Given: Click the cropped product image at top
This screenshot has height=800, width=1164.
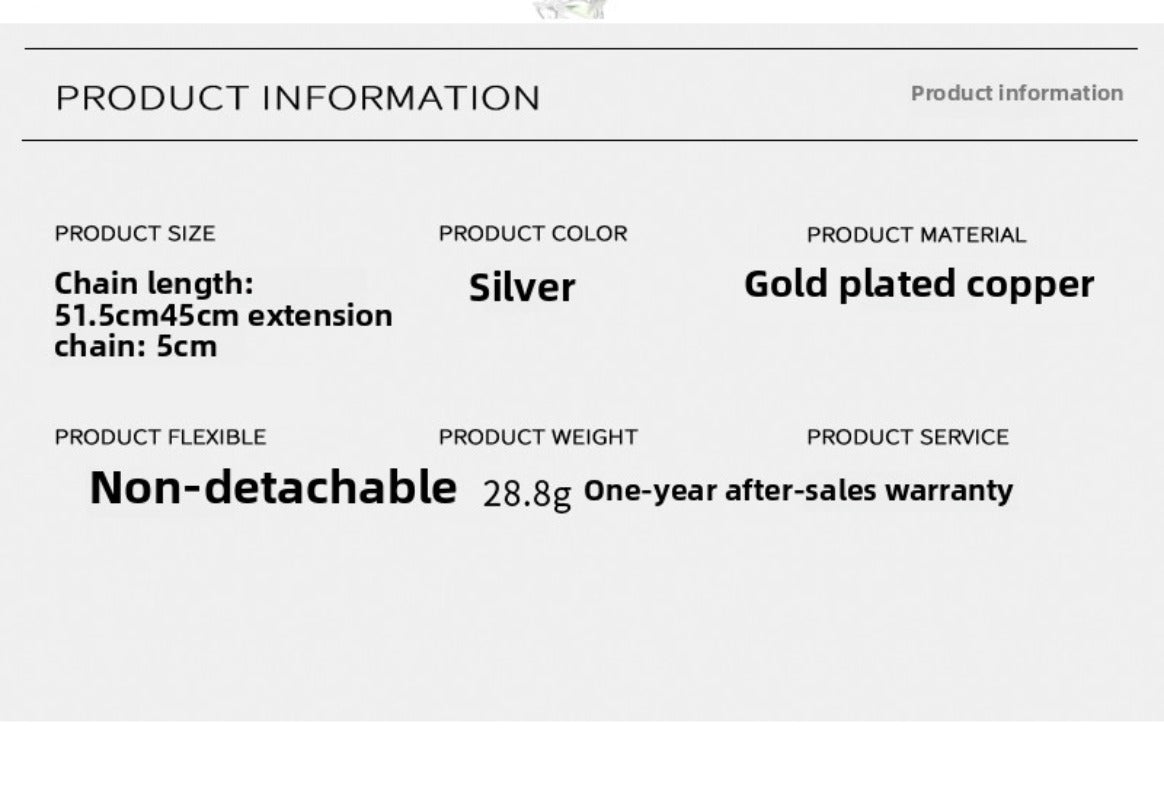Looking at the screenshot, I should tap(571, 9).
